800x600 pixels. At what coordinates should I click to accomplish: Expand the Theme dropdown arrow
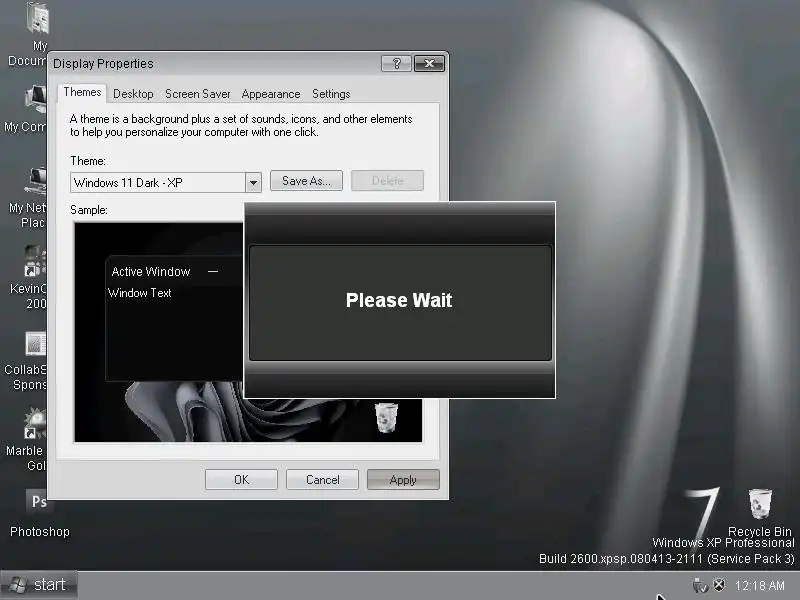coord(253,183)
